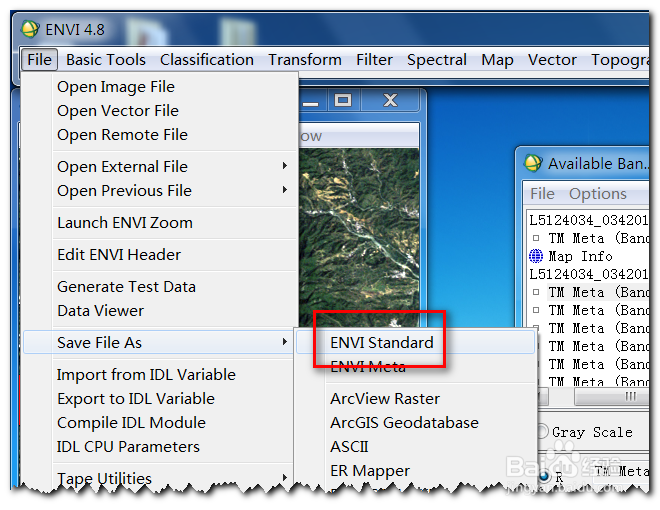
Task: Open the File menu in ENVI menu bar
Action: [x=39, y=60]
